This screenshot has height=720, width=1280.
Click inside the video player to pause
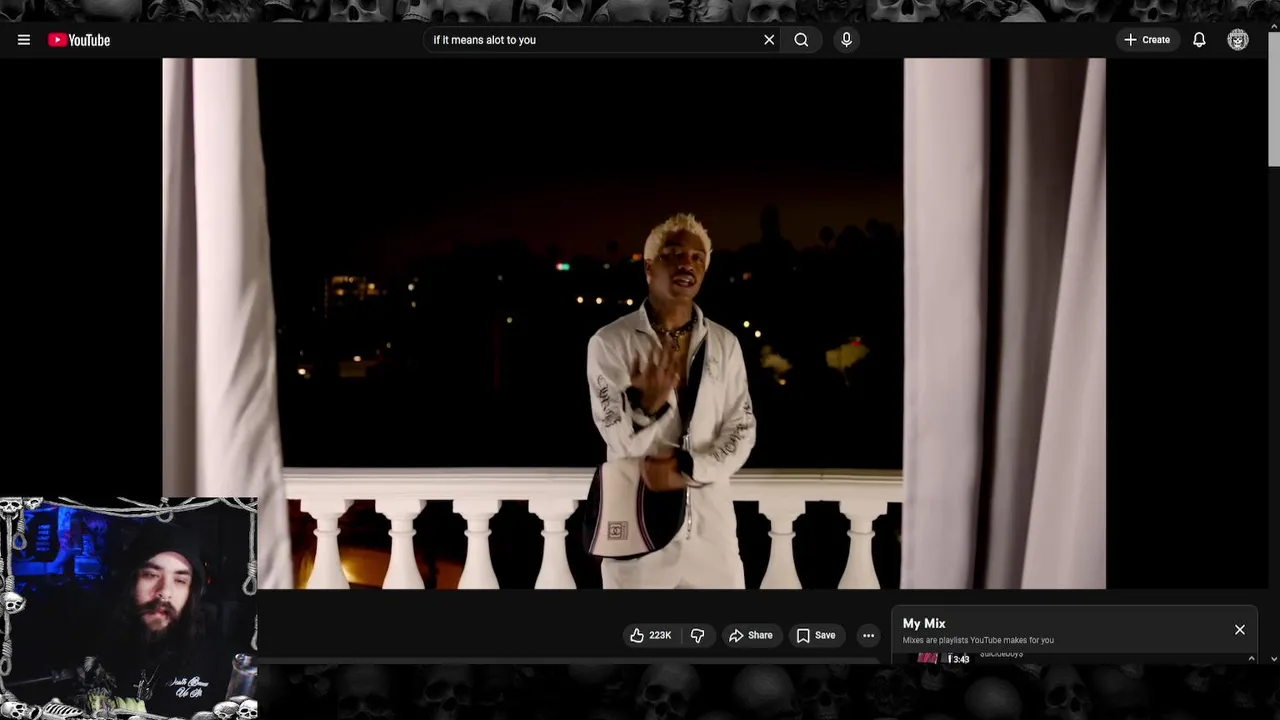(634, 323)
